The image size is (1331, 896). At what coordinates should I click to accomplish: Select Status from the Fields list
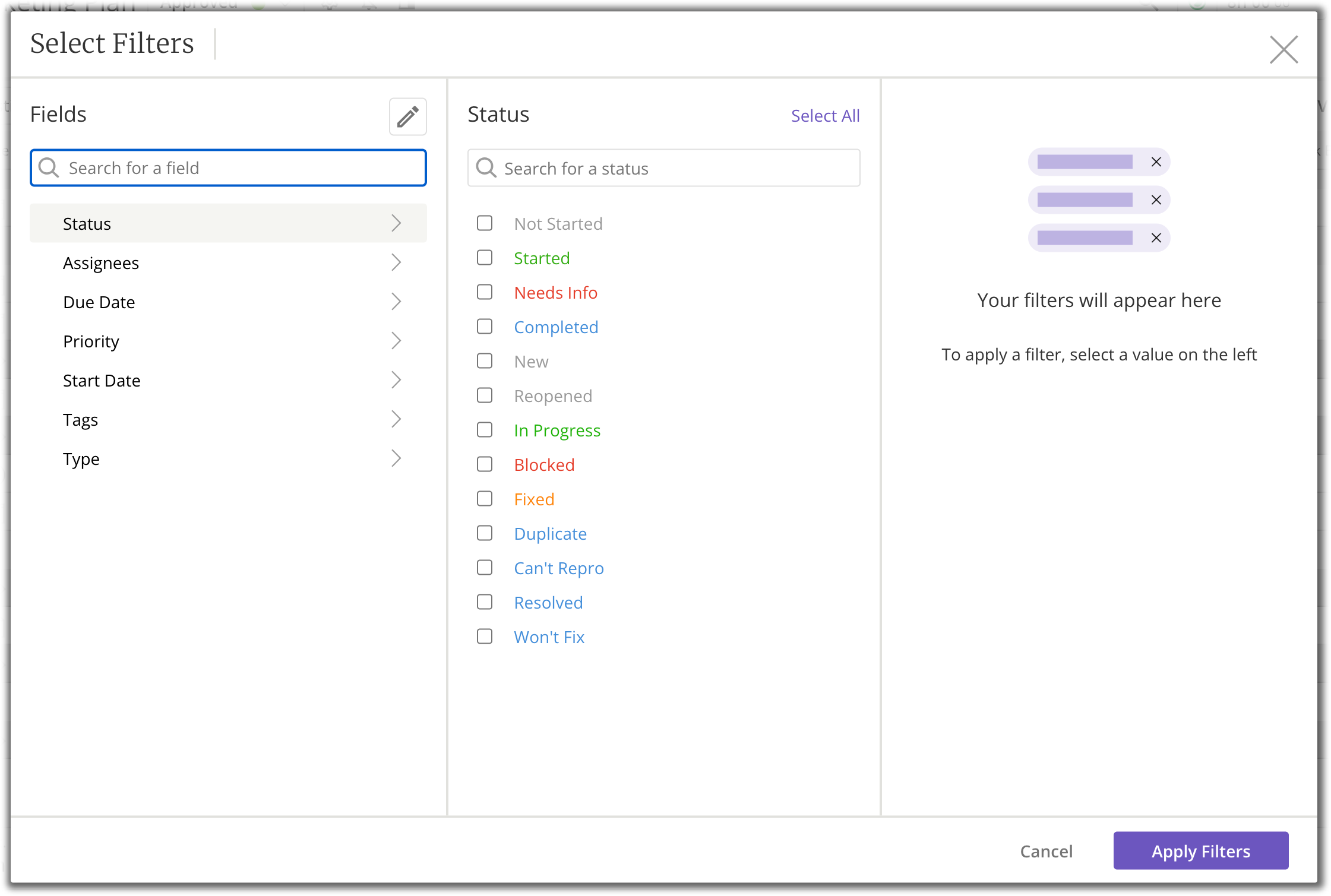[x=228, y=223]
